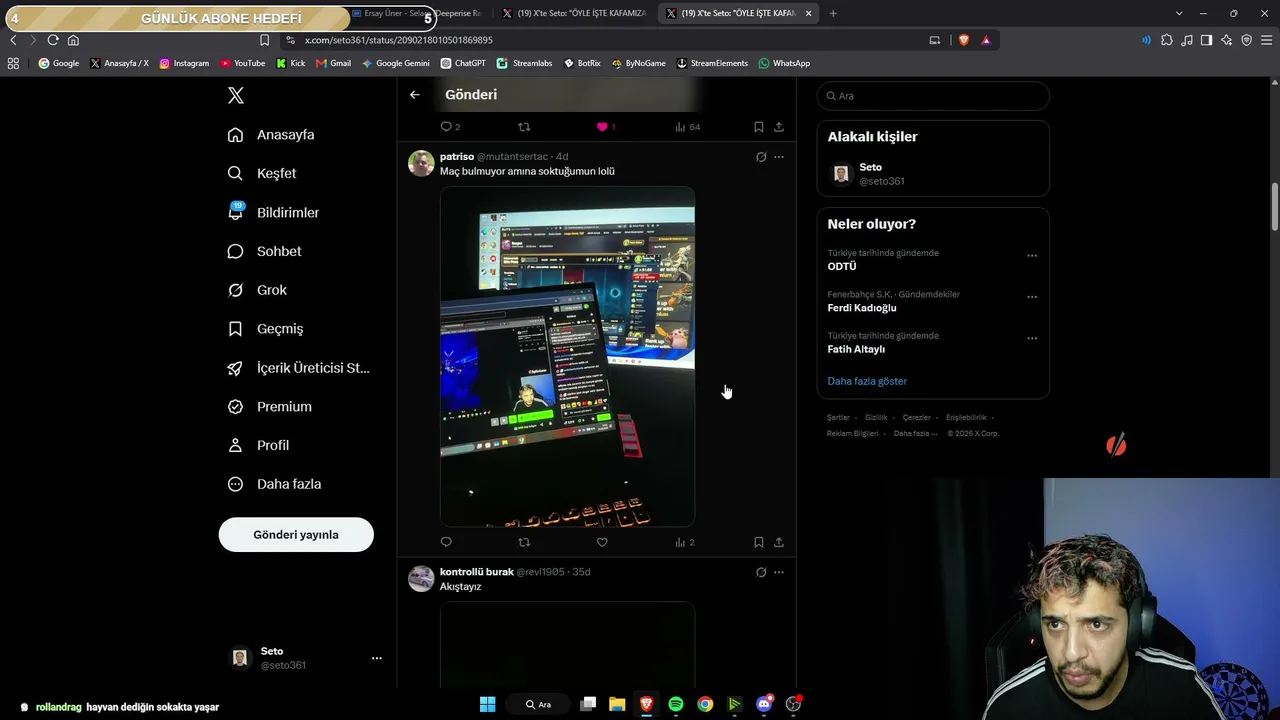Click the Brave Shields icon in address bar
This screenshot has width=1280, height=720.
click(964, 40)
